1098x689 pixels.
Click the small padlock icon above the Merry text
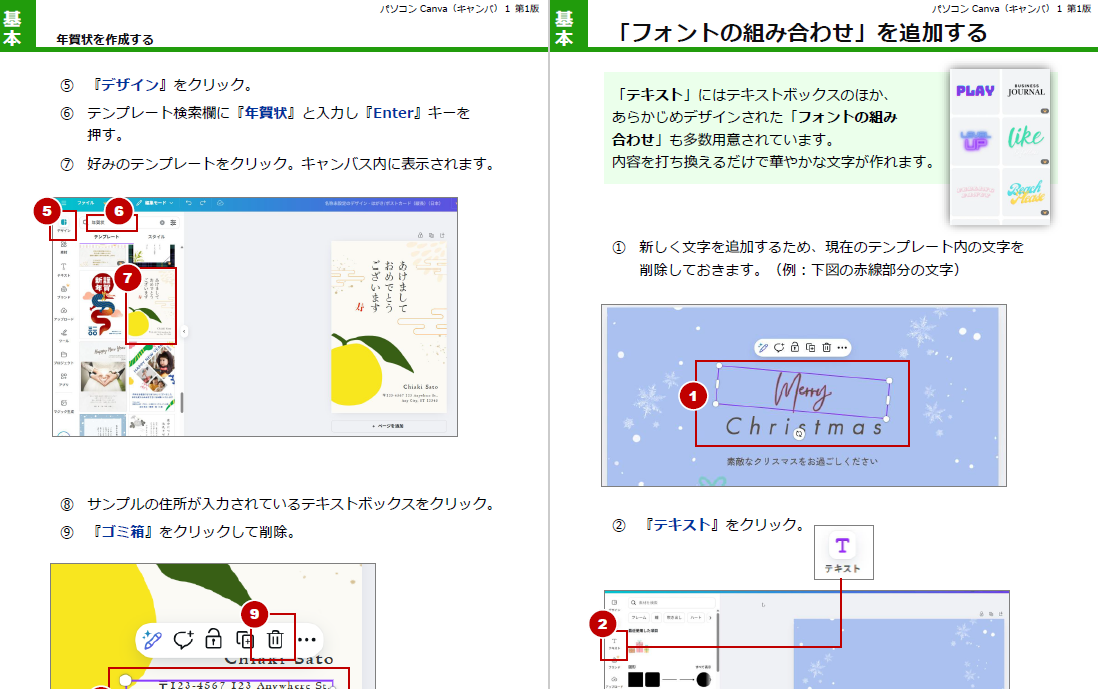tap(795, 347)
